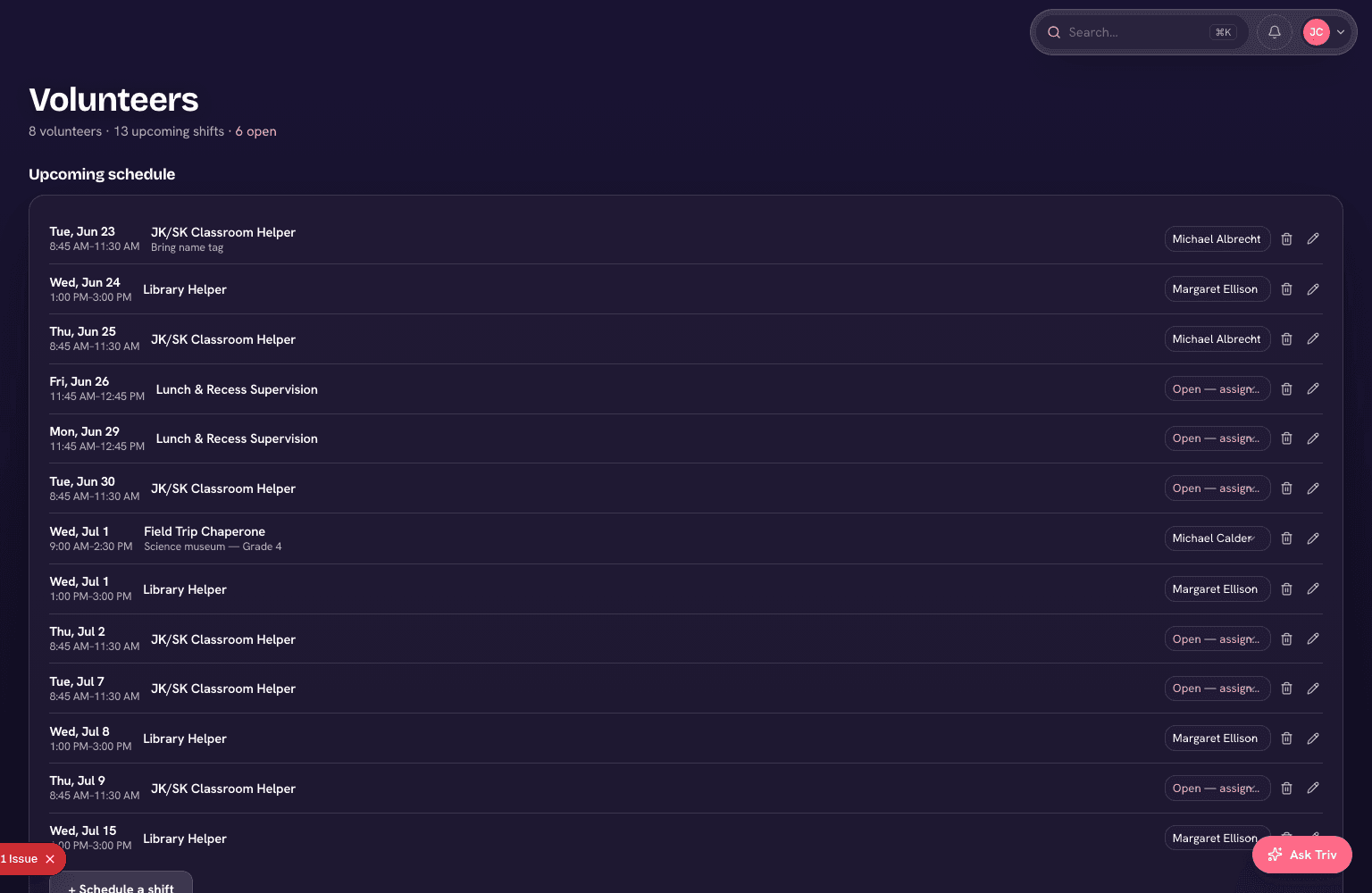Edit the Field Trip Chaperone shift
1372x893 pixels.
coord(1313,538)
